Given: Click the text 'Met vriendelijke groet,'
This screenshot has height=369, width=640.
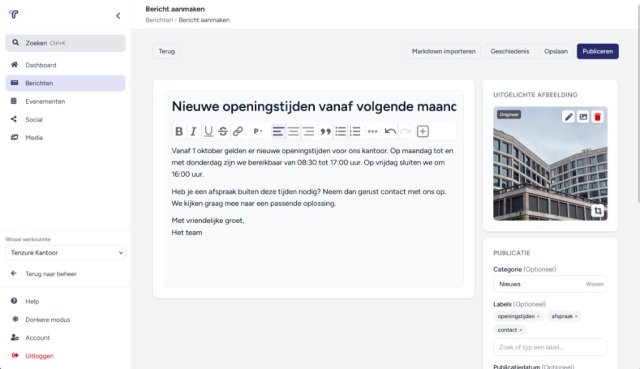Looking at the screenshot, I should click(x=208, y=220).
